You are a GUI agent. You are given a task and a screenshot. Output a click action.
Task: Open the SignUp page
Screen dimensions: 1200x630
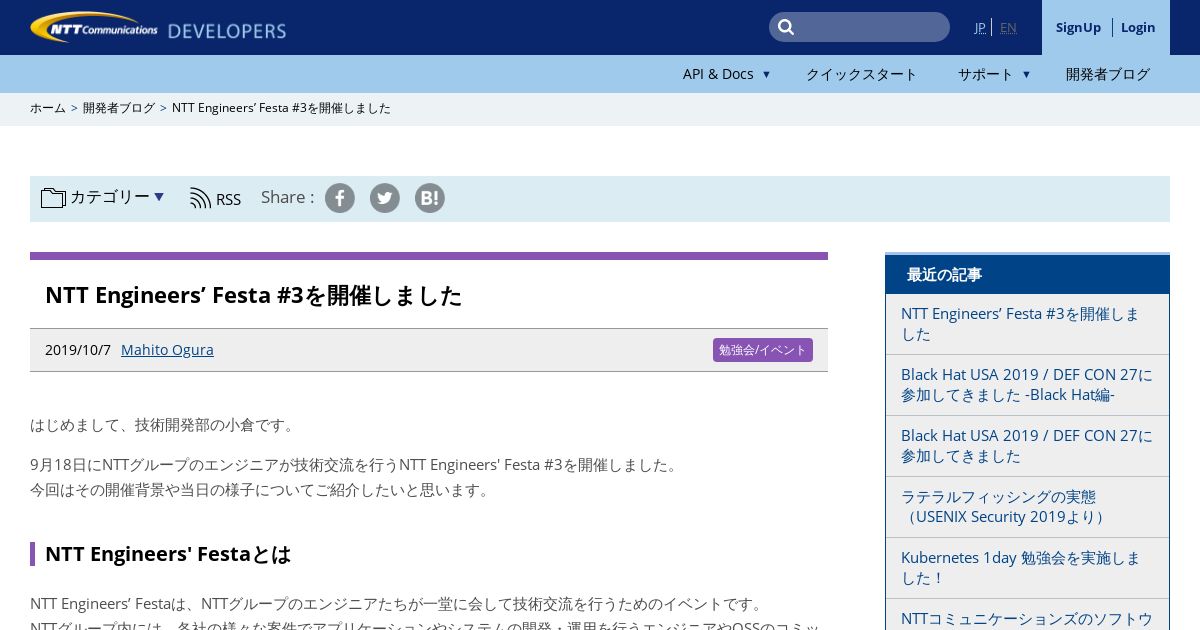point(1078,27)
